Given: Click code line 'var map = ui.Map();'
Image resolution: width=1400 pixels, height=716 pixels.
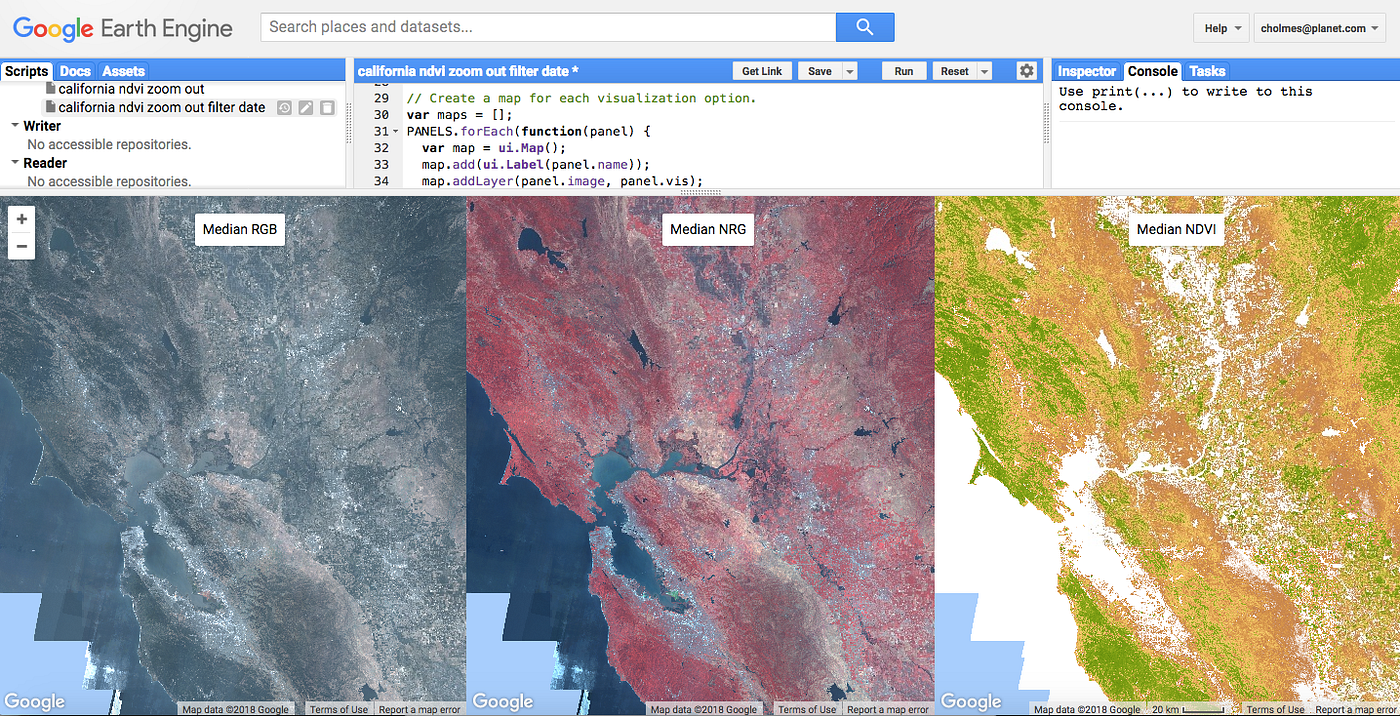Looking at the screenshot, I should pyautogui.click(x=494, y=148).
